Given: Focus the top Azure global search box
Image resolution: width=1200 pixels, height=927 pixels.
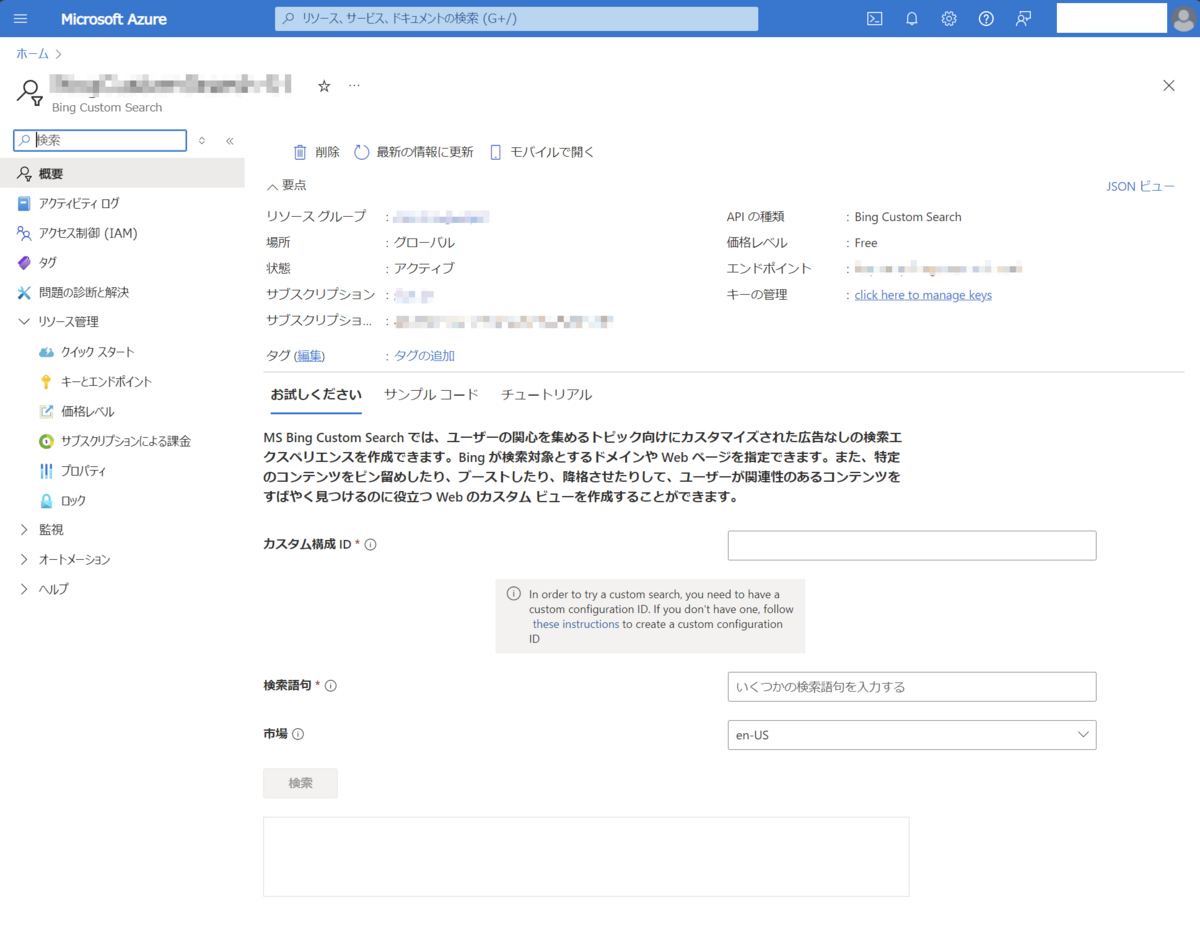Looking at the screenshot, I should pos(516,18).
